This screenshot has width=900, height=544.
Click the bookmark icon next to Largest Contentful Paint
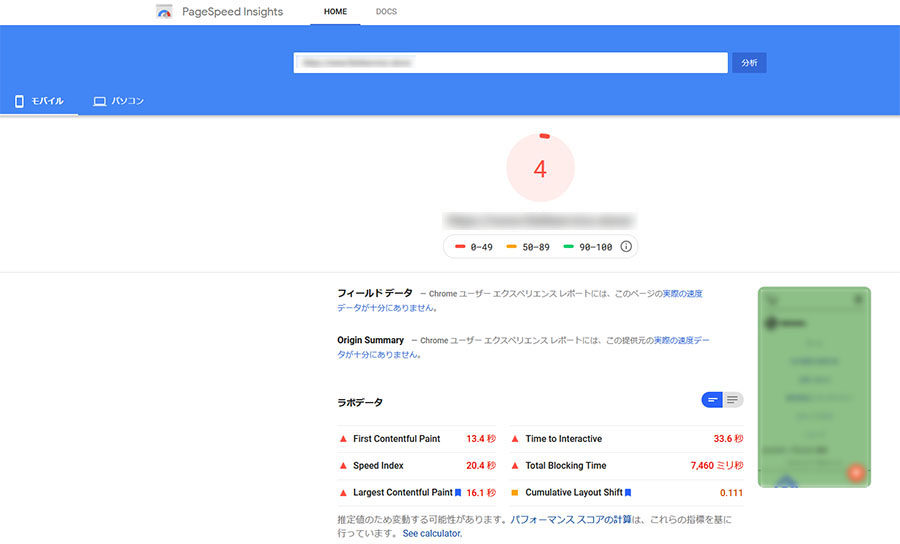coord(458,493)
